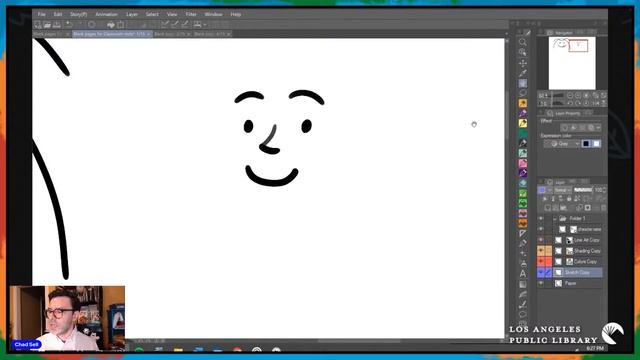Screen dimensions: 640x360
Task: Open the Select menu
Action: click(x=152, y=14)
